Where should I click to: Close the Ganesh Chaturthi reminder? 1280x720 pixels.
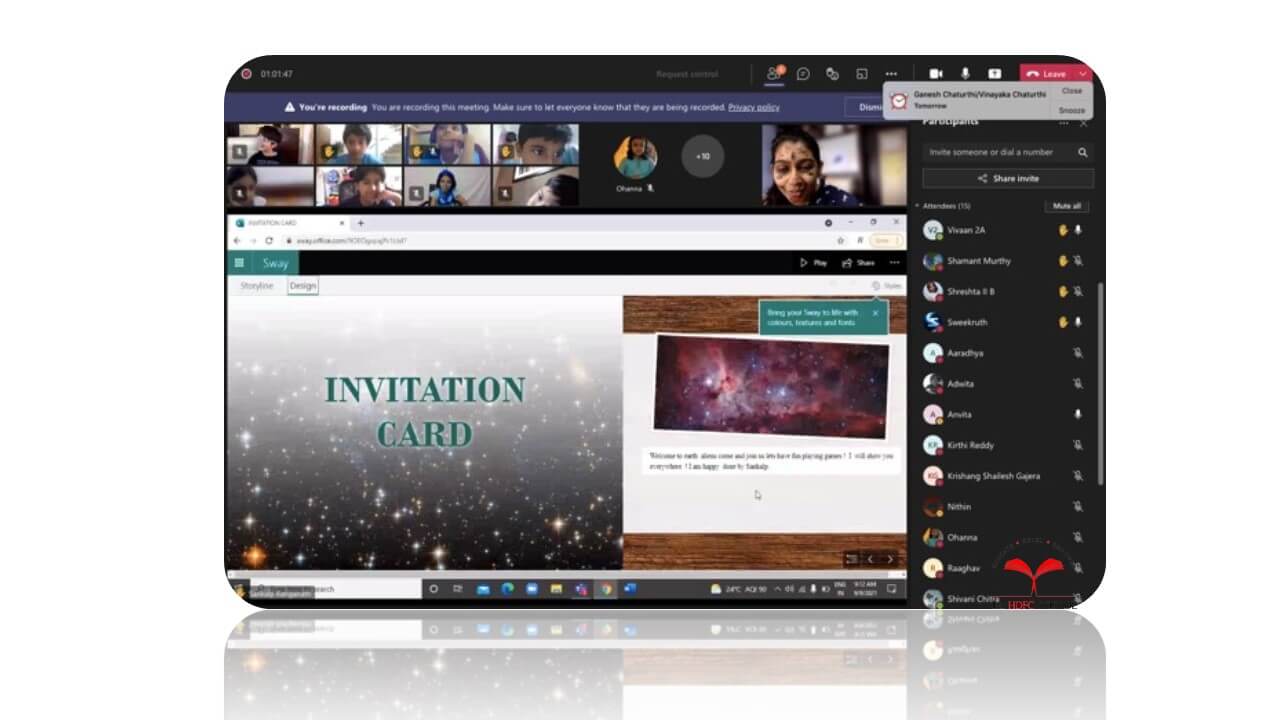pos(1072,91)
